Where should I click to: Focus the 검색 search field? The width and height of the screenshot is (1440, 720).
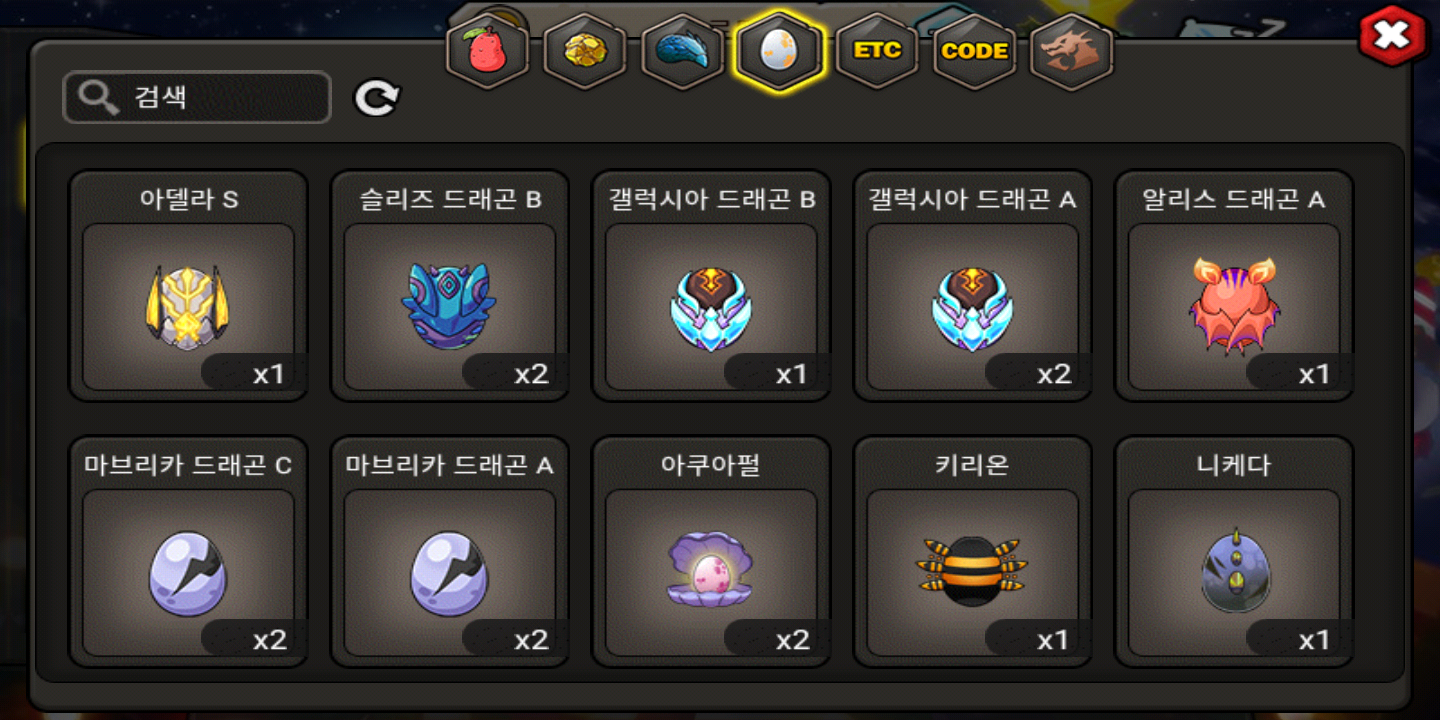pos(197,97)
